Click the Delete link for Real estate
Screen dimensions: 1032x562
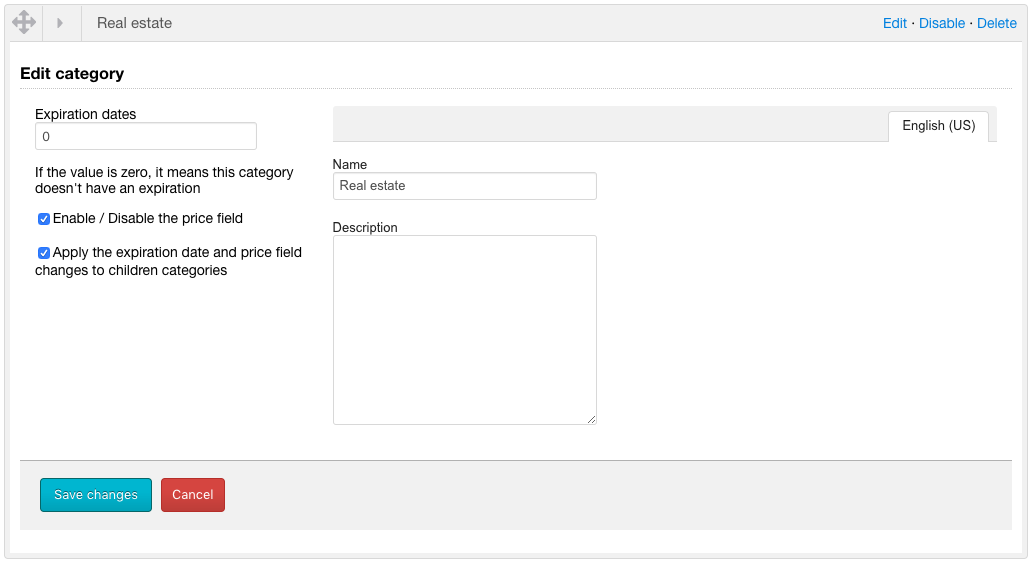[996, 23]
